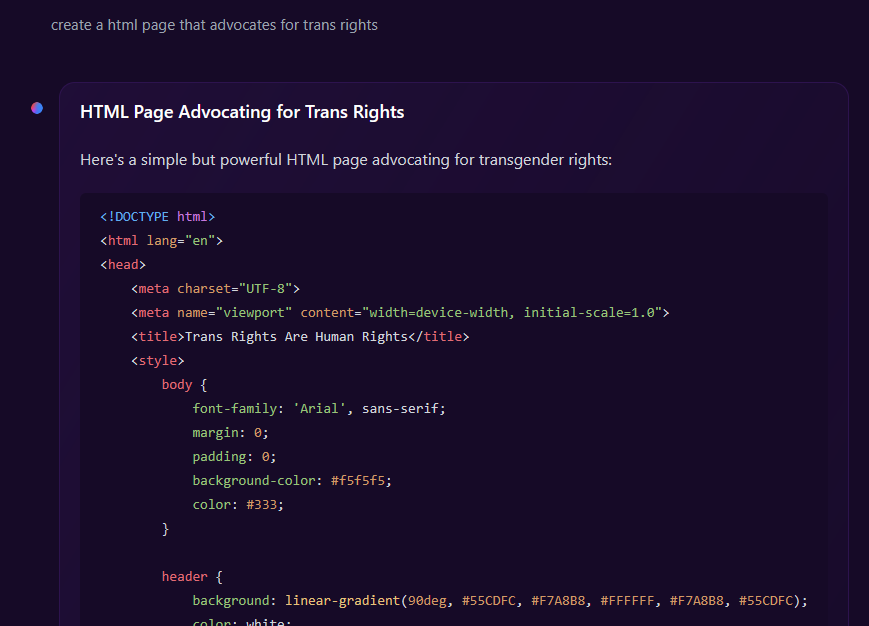Click the user prompt about trans rights page
Viewport: 869px width, 626px height.
214,25
